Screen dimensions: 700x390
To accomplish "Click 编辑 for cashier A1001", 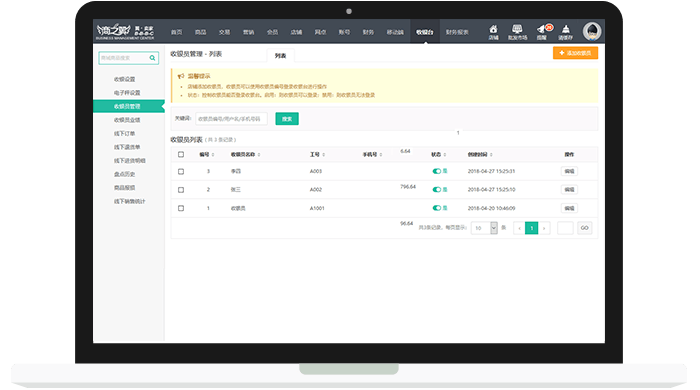I will click(569, 208).
